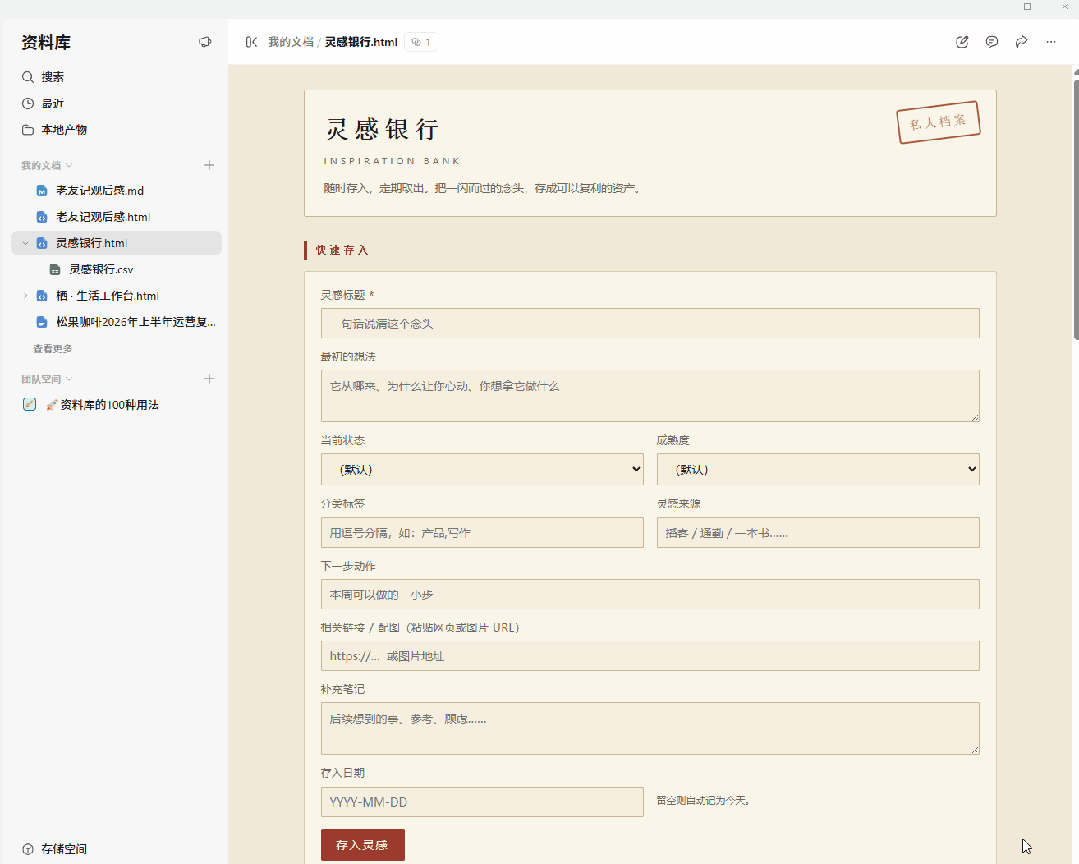Click 搜索 in the sidebar
The width and height of the screenshot is (1079, 864).
52,77
